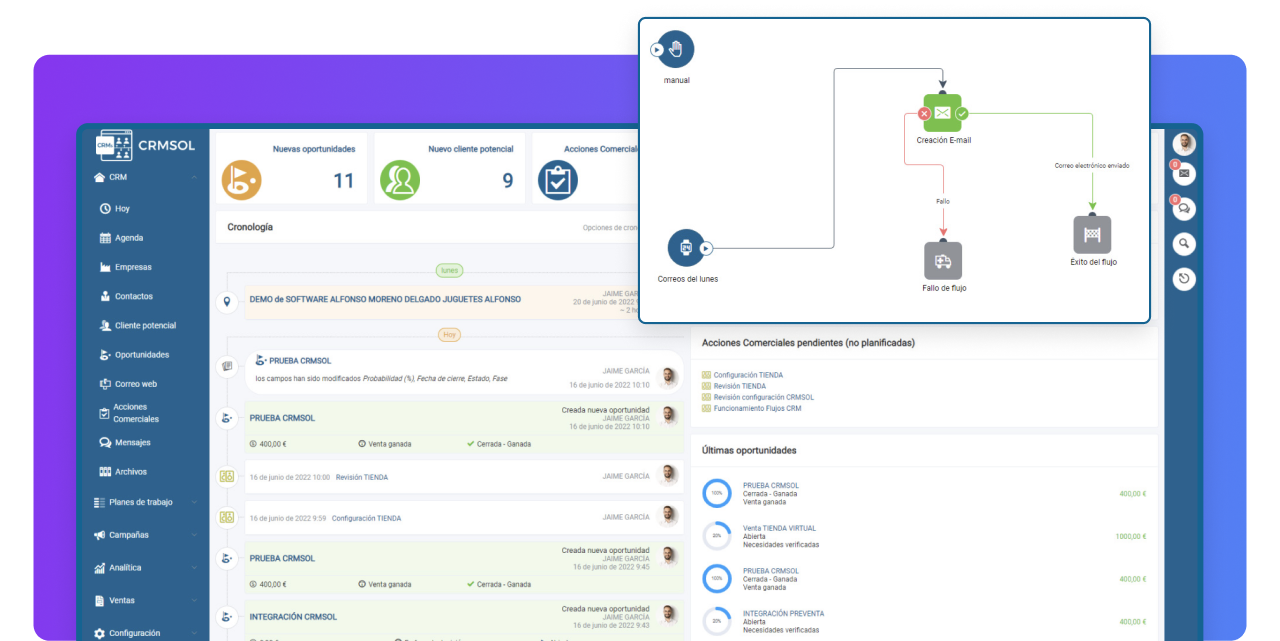Click the CRMSOL logo in the sidebar

click(145, 146)
